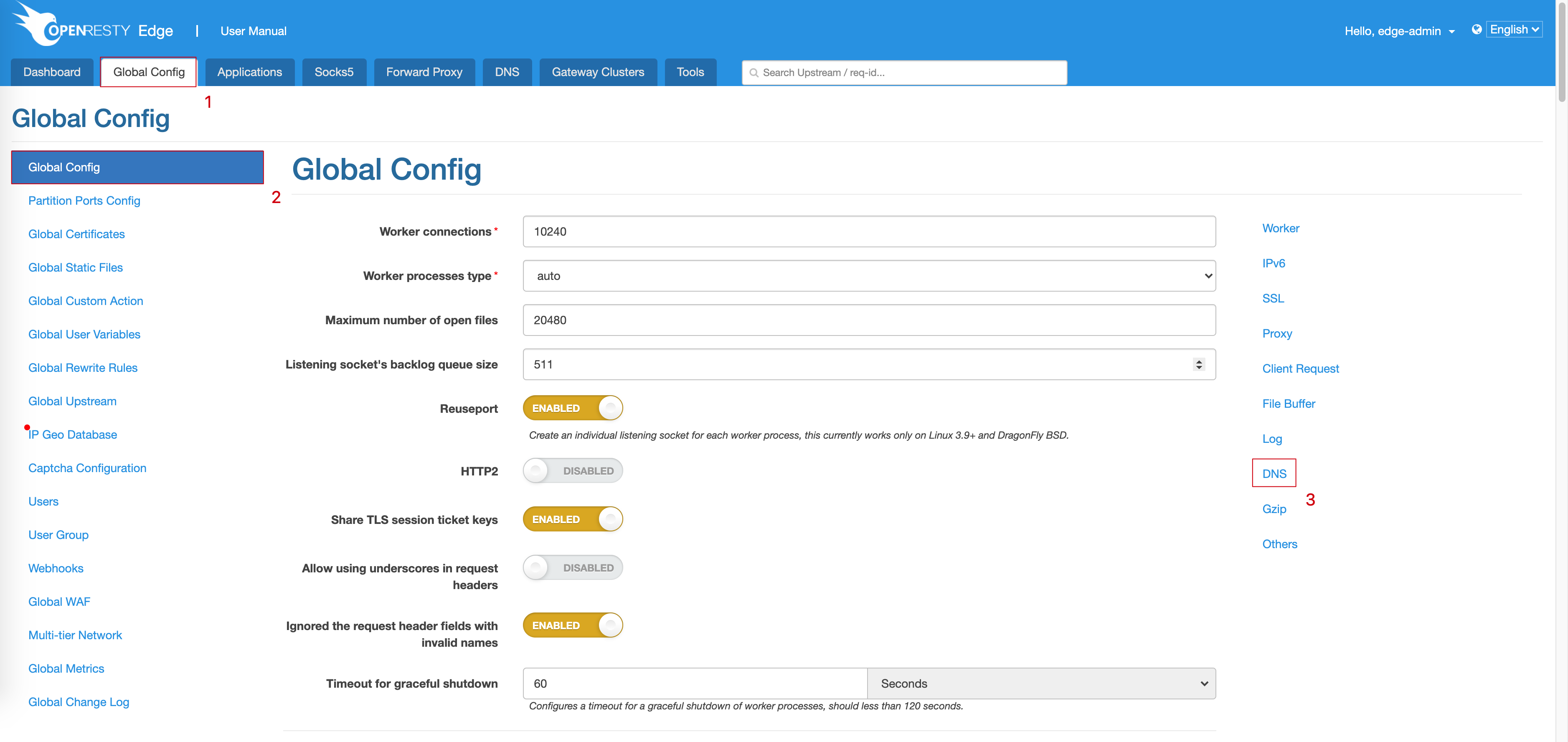
Task: Select Global Config in the sidebar
Action: pyautogui.click(x=137, y=168)
